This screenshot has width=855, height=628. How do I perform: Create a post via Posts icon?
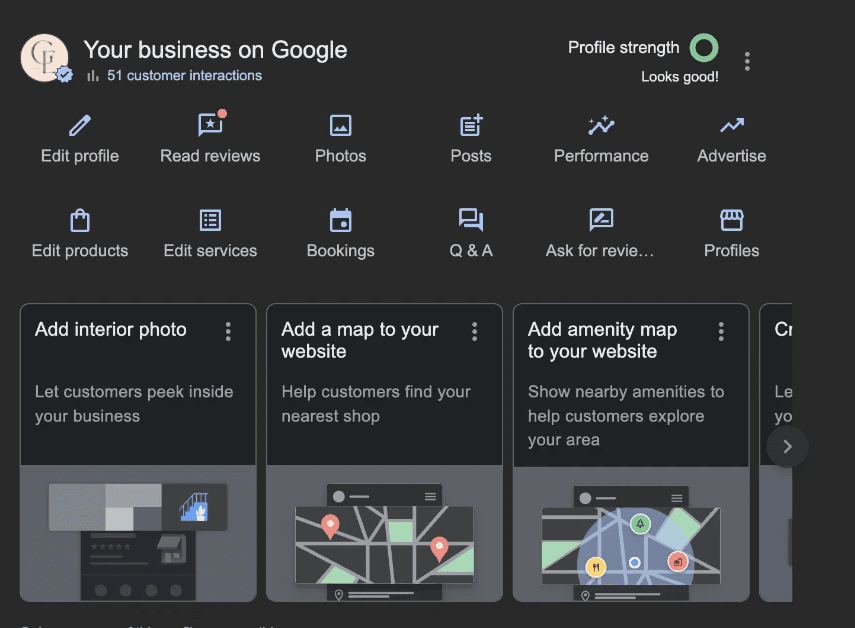click(x=471, y=125)
